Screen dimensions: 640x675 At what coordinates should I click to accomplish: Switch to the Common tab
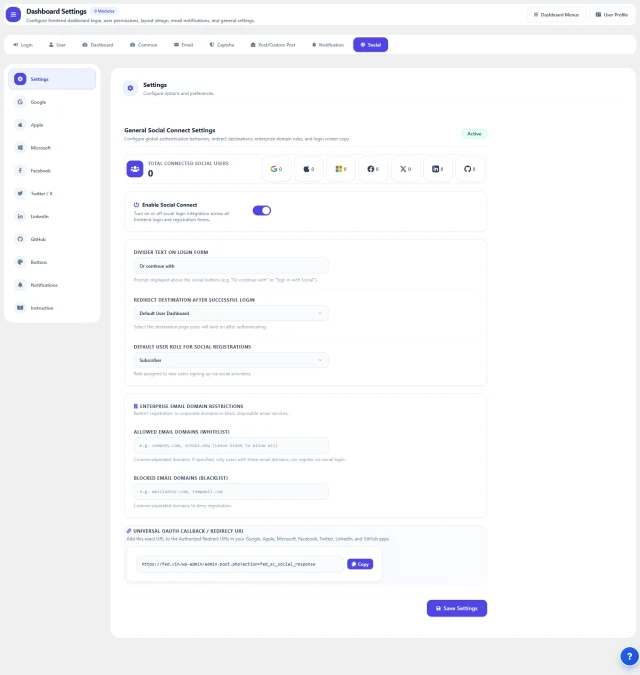[144, 45]
